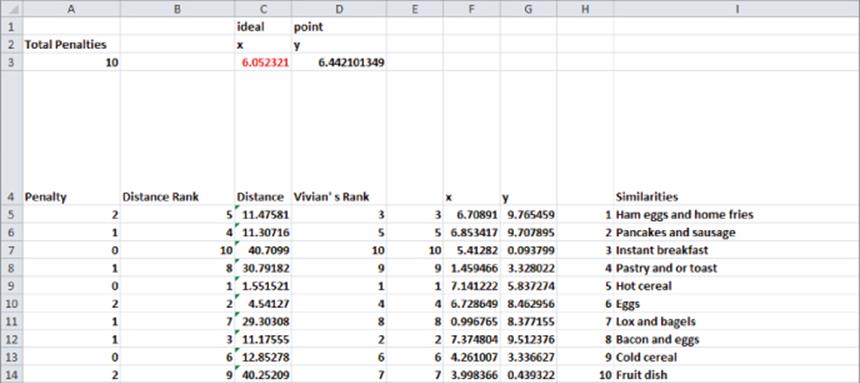Select the 'Total Penalties' cell

click(71, 44)
